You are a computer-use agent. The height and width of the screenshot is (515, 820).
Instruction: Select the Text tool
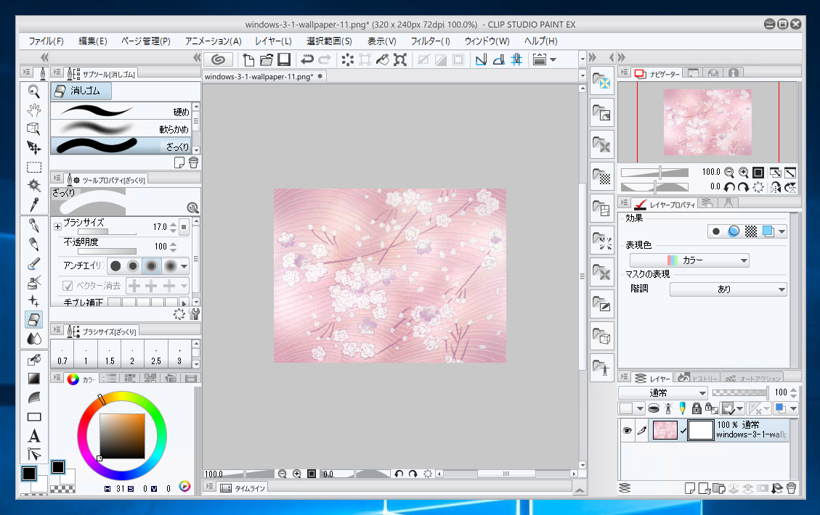34,436
